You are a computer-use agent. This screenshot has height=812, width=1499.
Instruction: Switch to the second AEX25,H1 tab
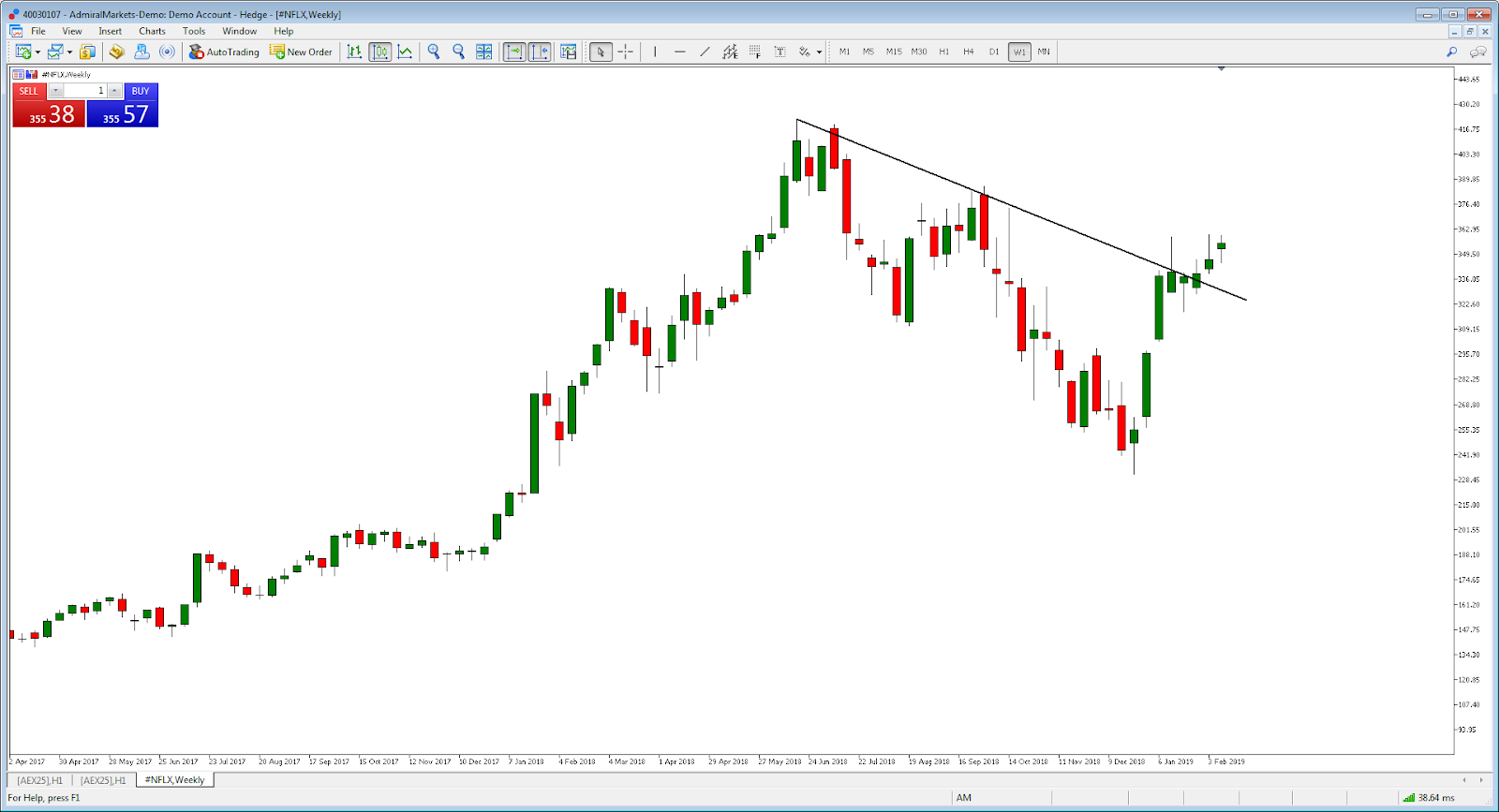[103, 780]
